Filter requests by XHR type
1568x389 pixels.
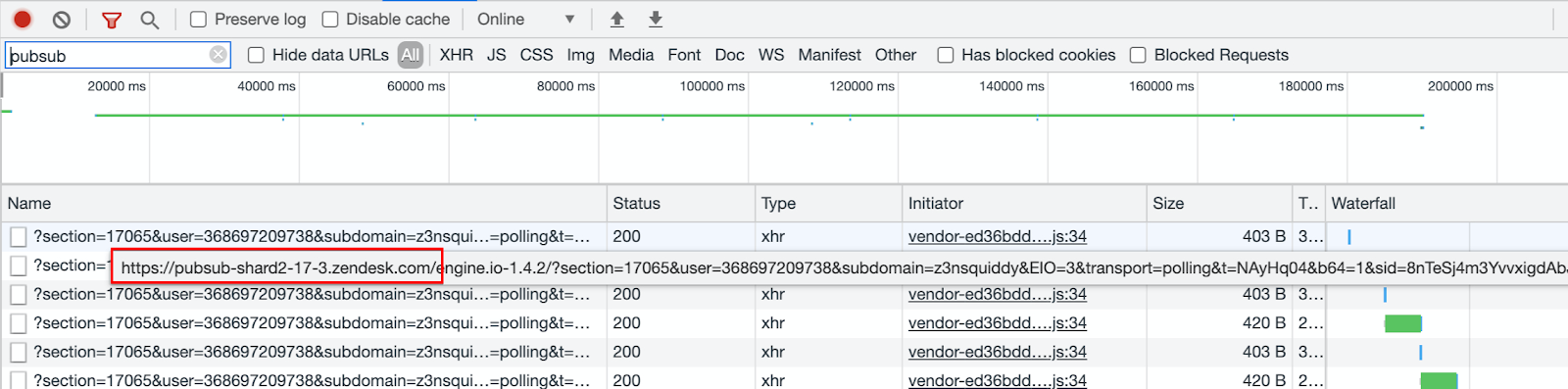[457, 55]
